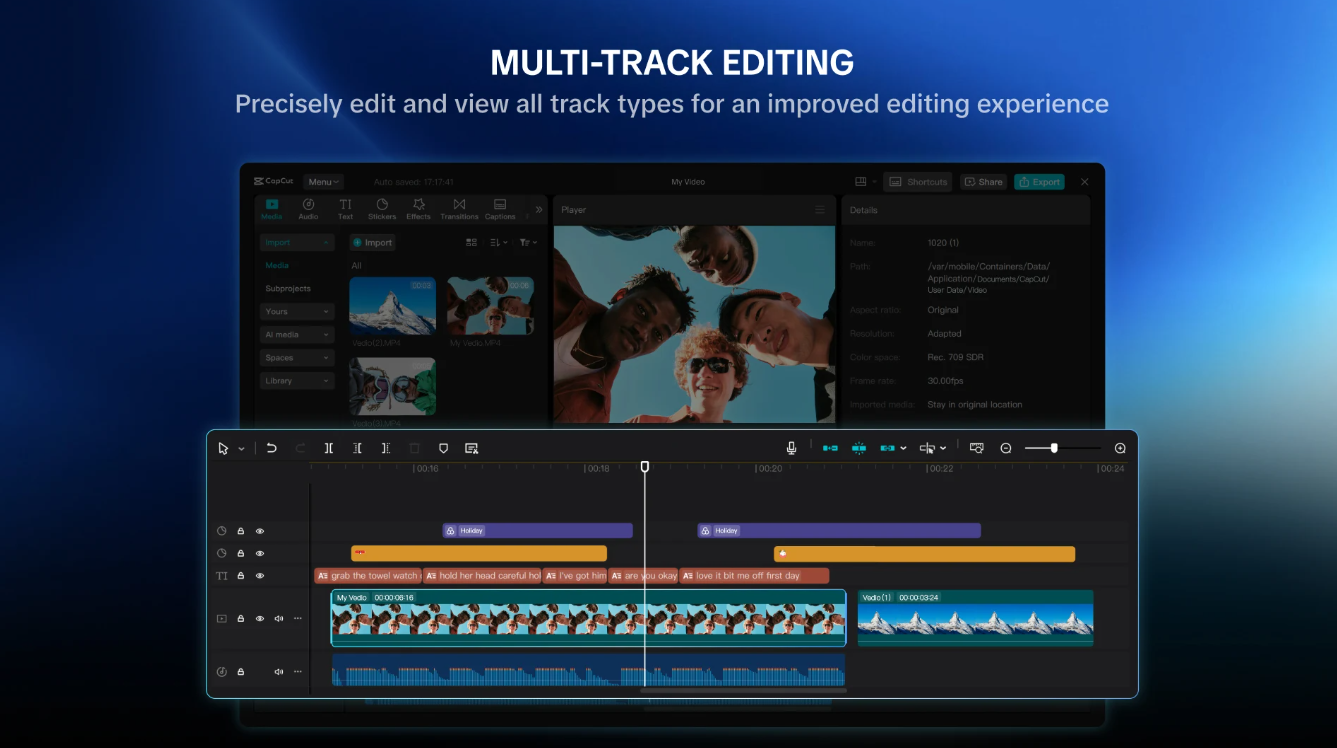Expand the Library sidebar section

(297, 380)
